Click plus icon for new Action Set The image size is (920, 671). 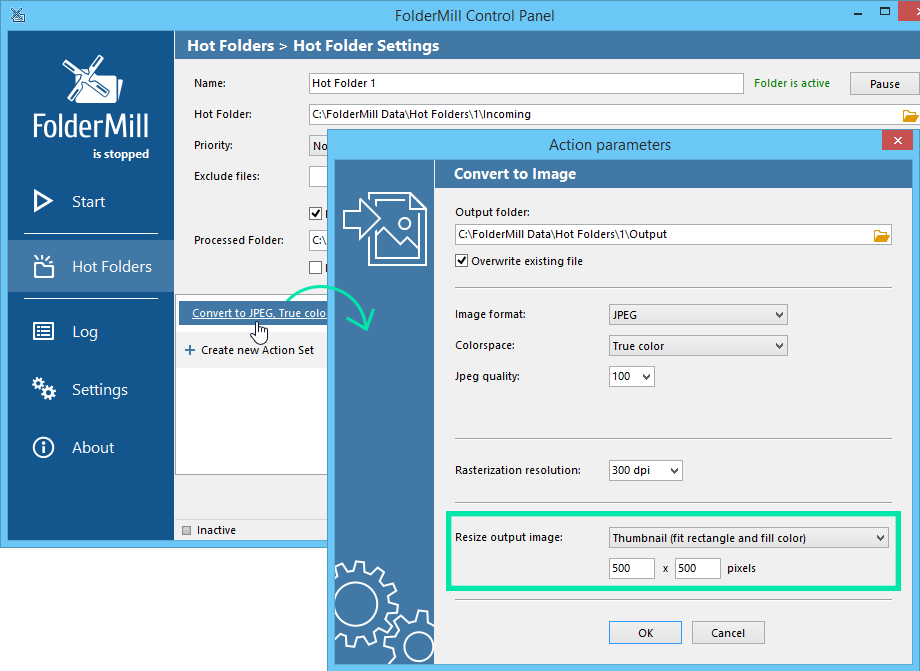tap(190, 350)
